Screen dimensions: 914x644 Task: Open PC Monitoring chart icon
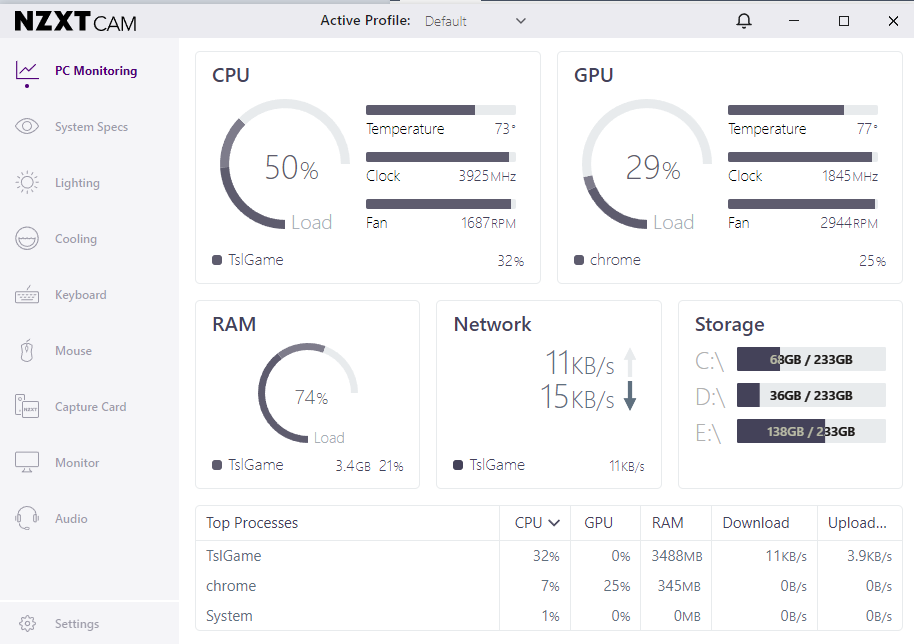click(x=27, y=71)
